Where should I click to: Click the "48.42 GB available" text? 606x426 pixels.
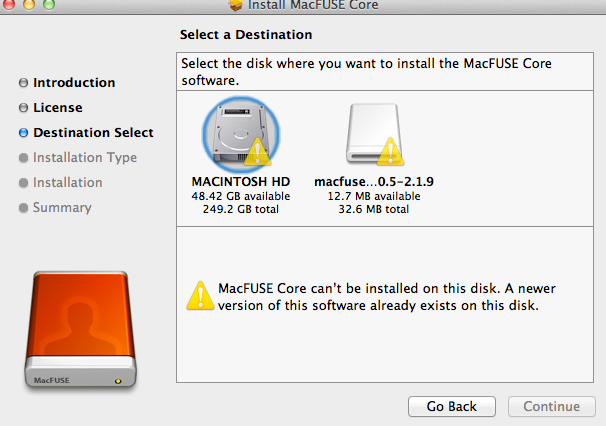(x=240, y=197)
